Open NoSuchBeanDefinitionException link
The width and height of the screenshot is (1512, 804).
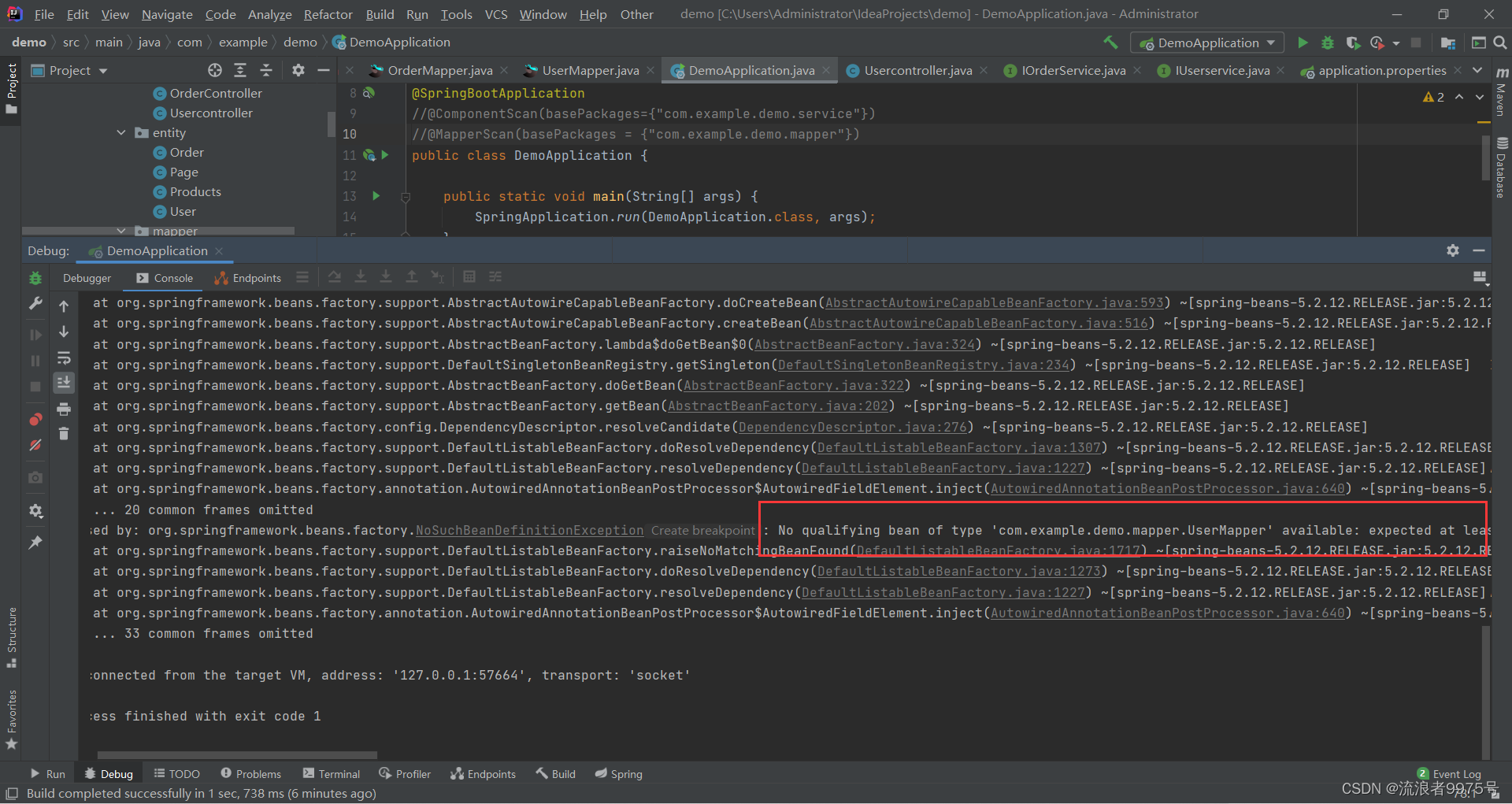pos(529,531)
